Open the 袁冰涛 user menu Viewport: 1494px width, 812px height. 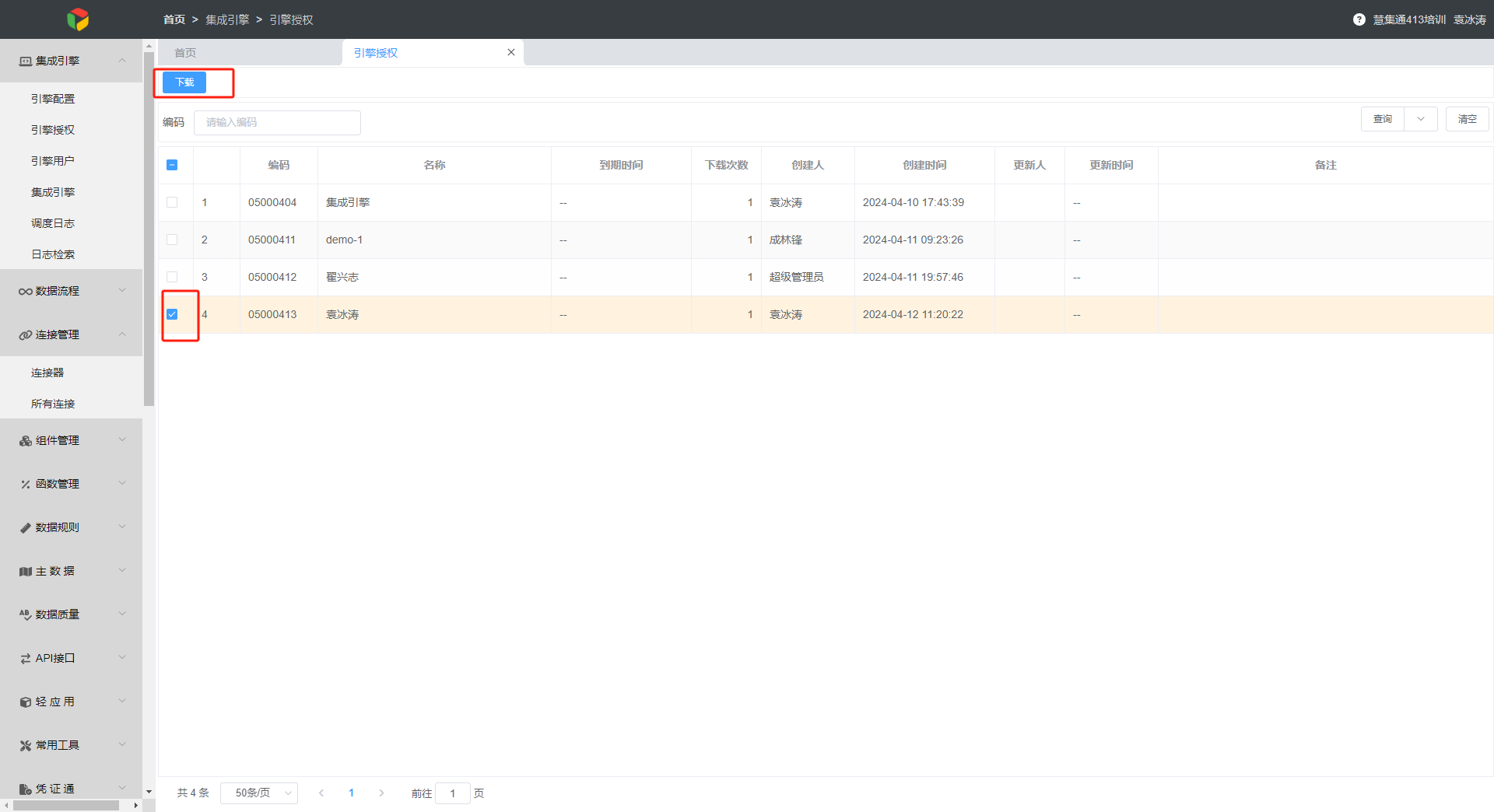click(x=1470, y=19)
